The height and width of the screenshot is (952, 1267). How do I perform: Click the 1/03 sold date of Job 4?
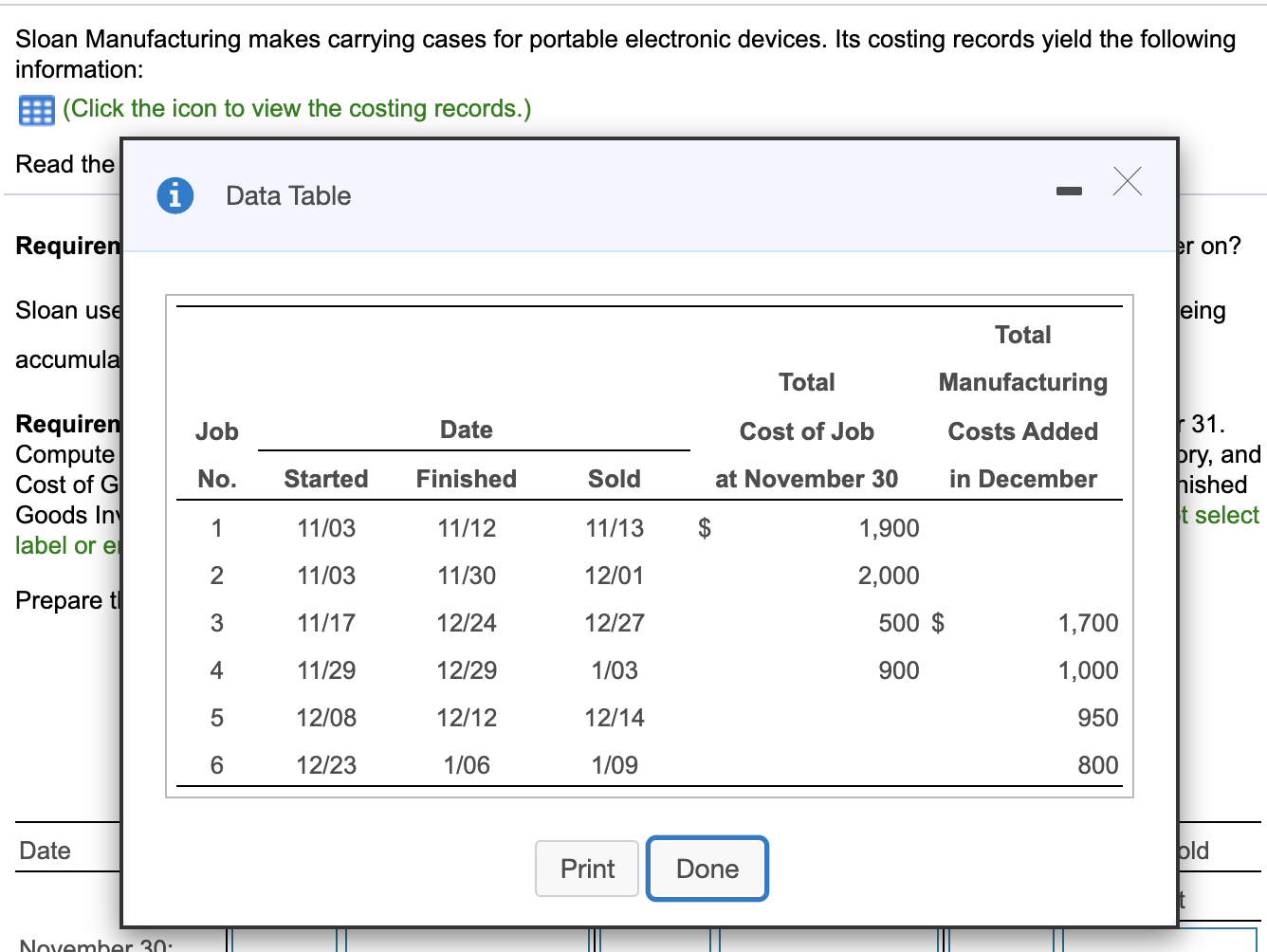[615, 670]
